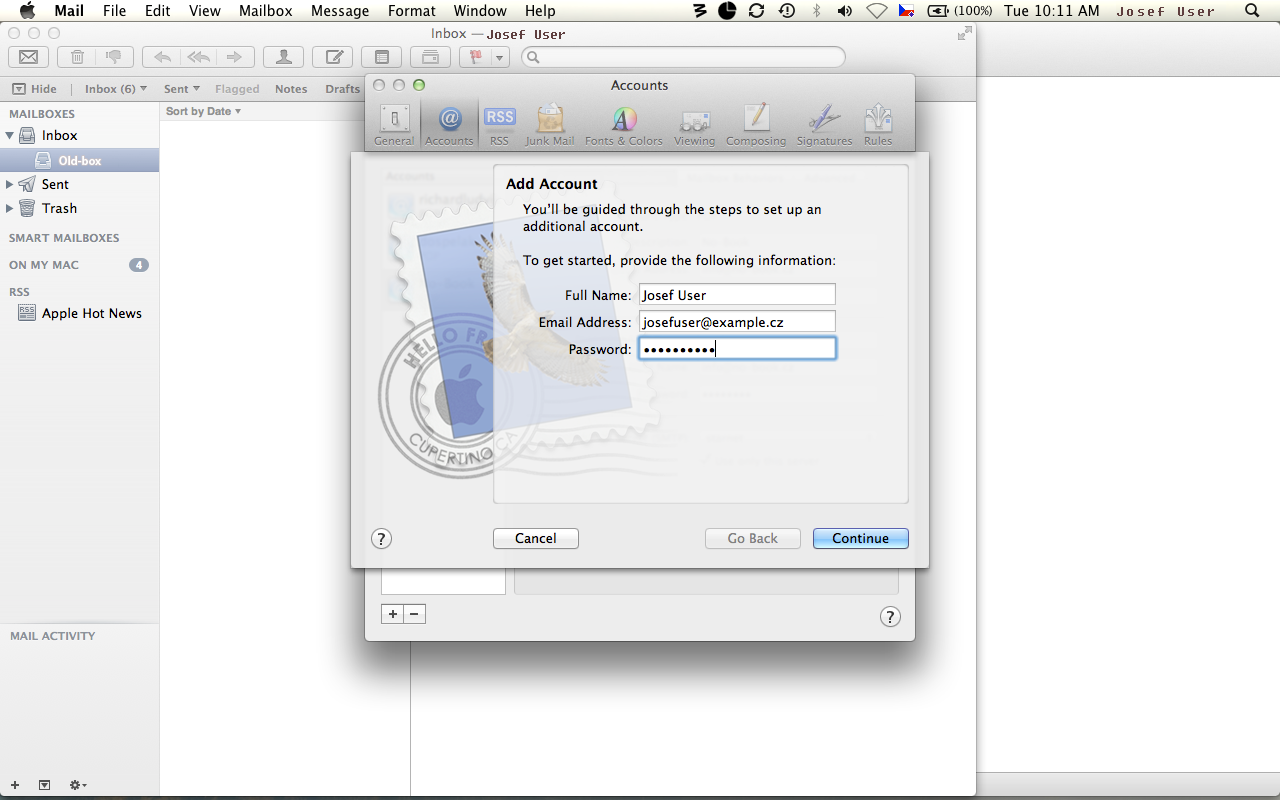Screen dimensions: 1280x800
Task: Hide the mailbox list with Hide button
Action: click(35, 89)
